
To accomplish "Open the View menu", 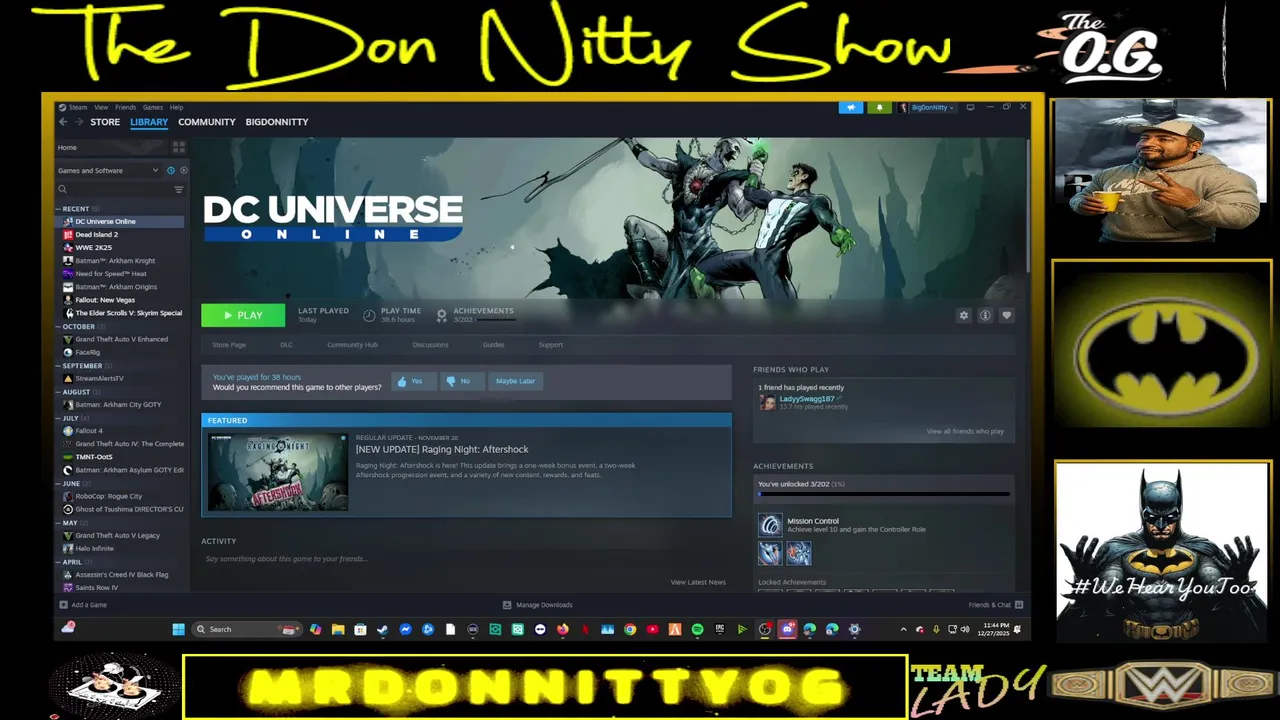I will [101, 107].
